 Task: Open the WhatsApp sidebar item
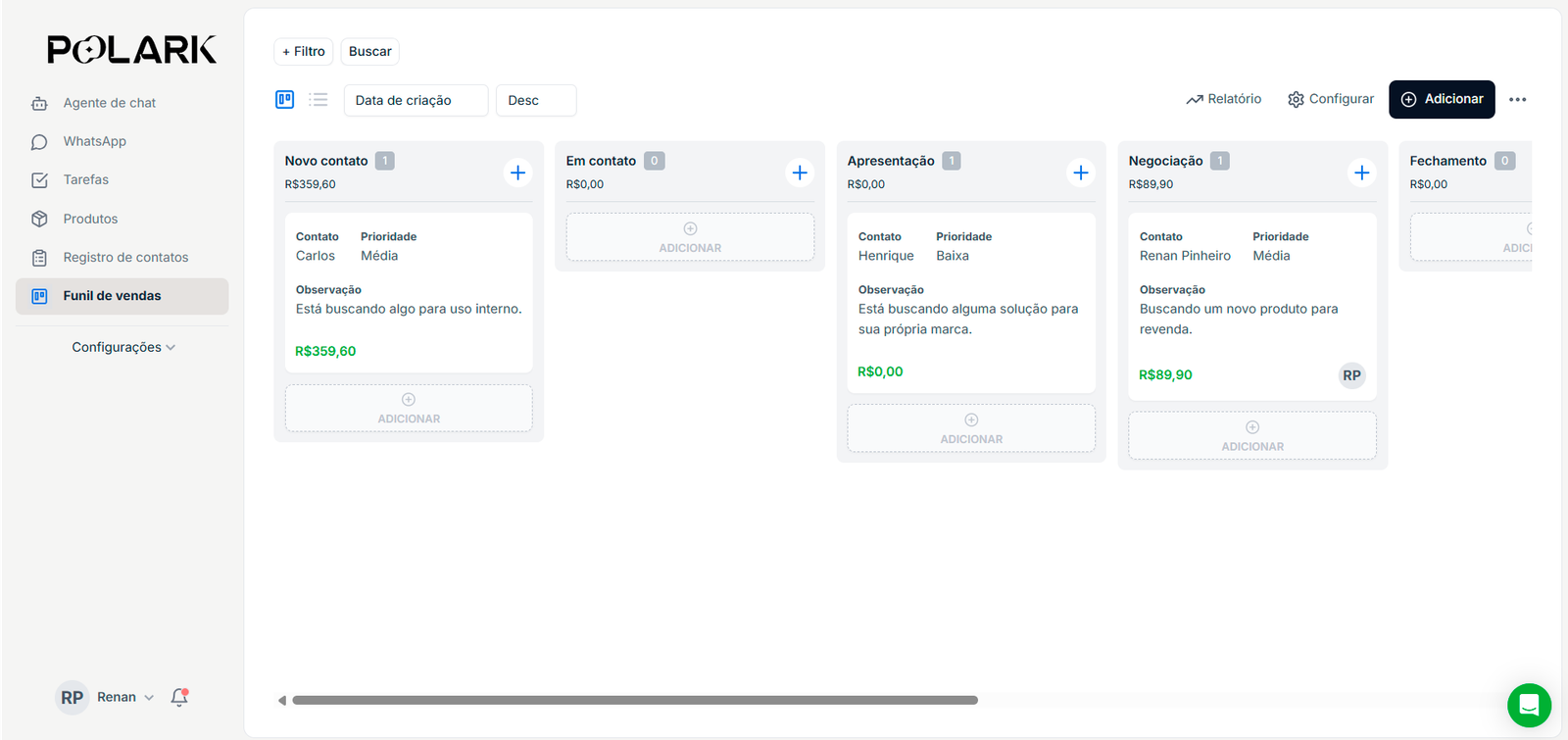(x=94, y=141)
